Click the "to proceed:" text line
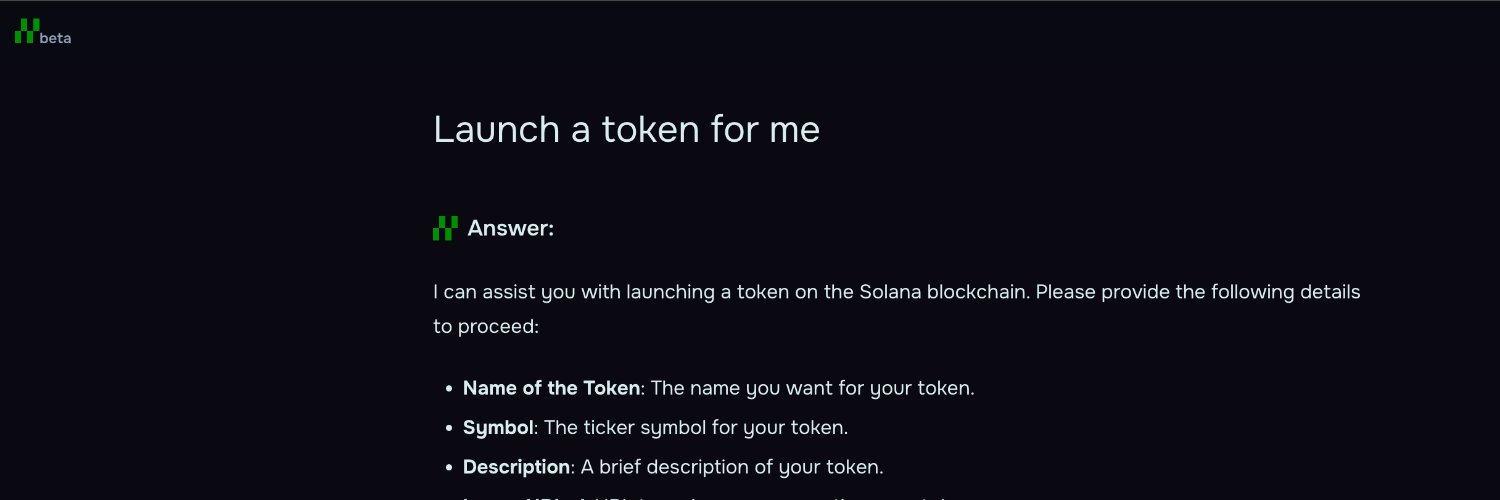This screenshot has height=500, width=1500. coord(486,326)
